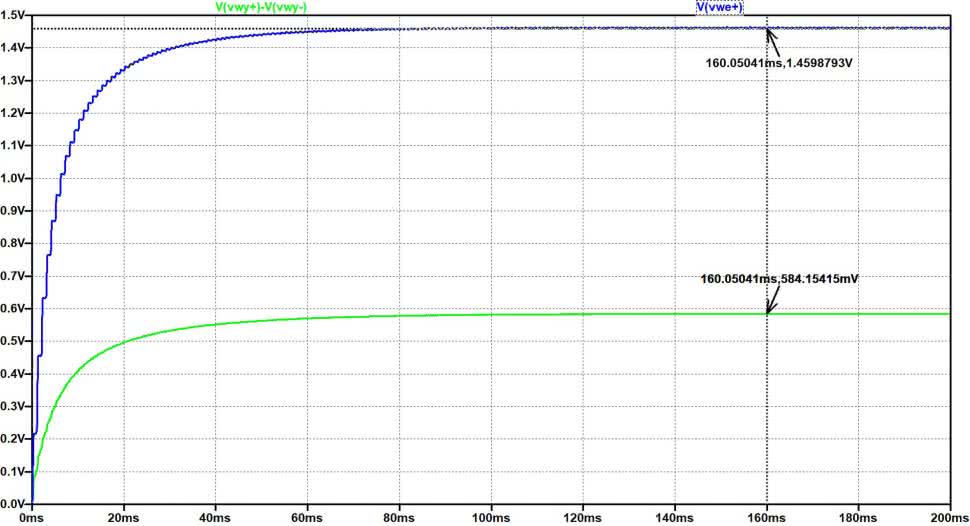
Task: Click the 140ms tick label on the time axis
Action: [674, 518]
